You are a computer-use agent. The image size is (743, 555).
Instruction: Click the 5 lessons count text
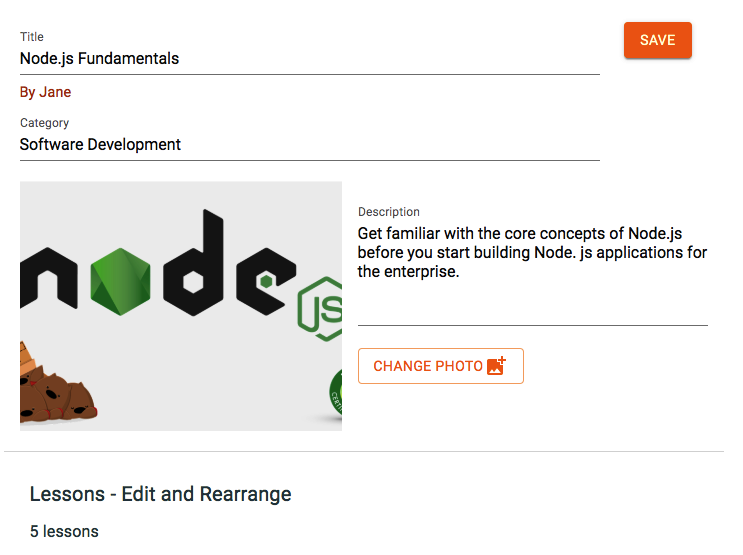click(64, 531)
